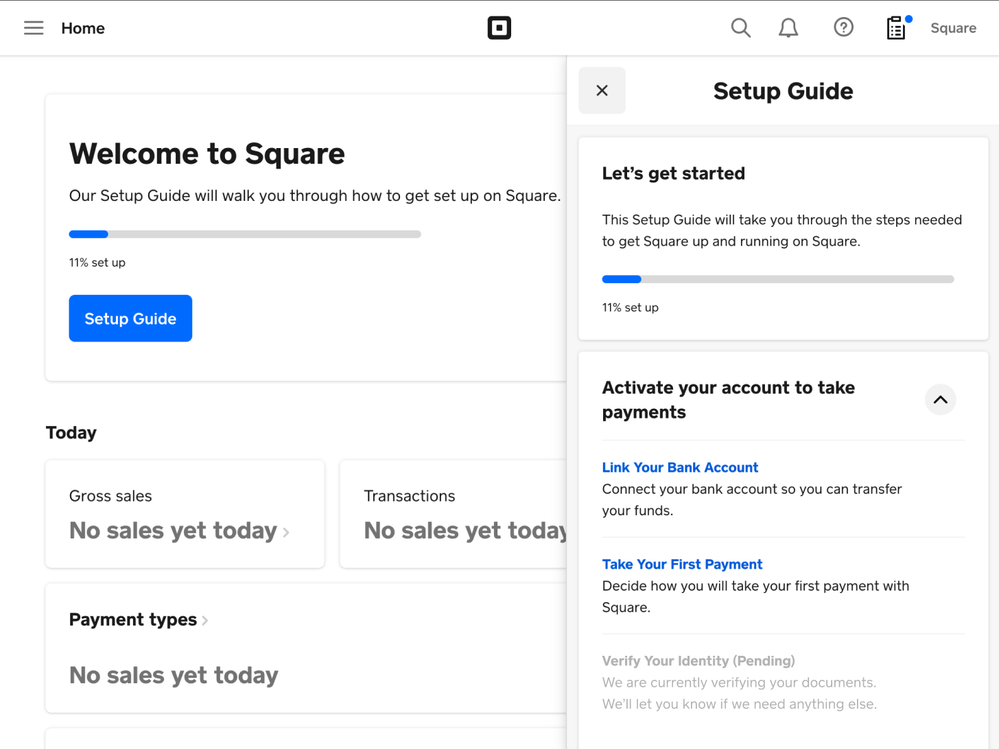
Task: Open Link Your Bank Account
Action: tap(680, 467)
